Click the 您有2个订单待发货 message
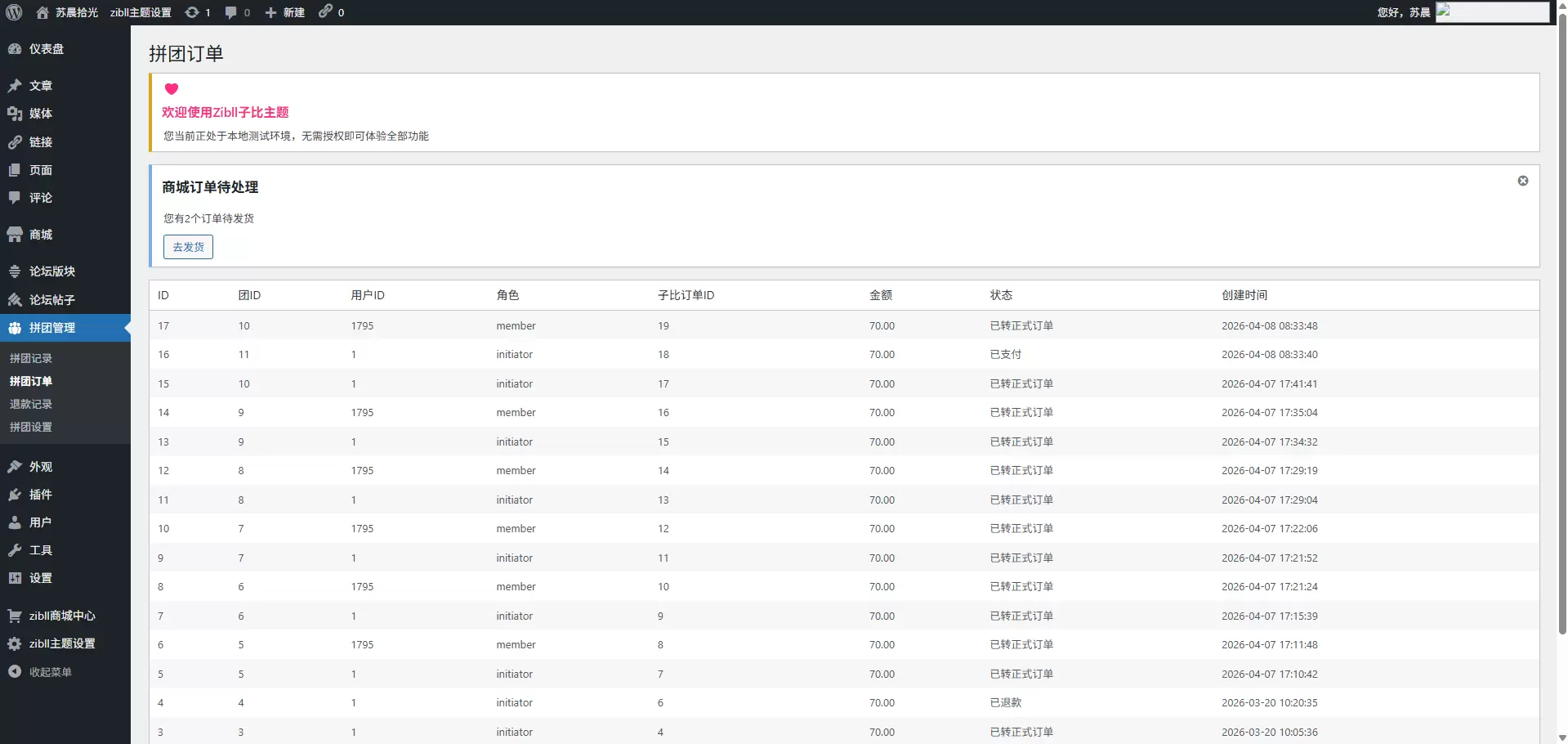Screen dimensions: 1568x744 208,218
